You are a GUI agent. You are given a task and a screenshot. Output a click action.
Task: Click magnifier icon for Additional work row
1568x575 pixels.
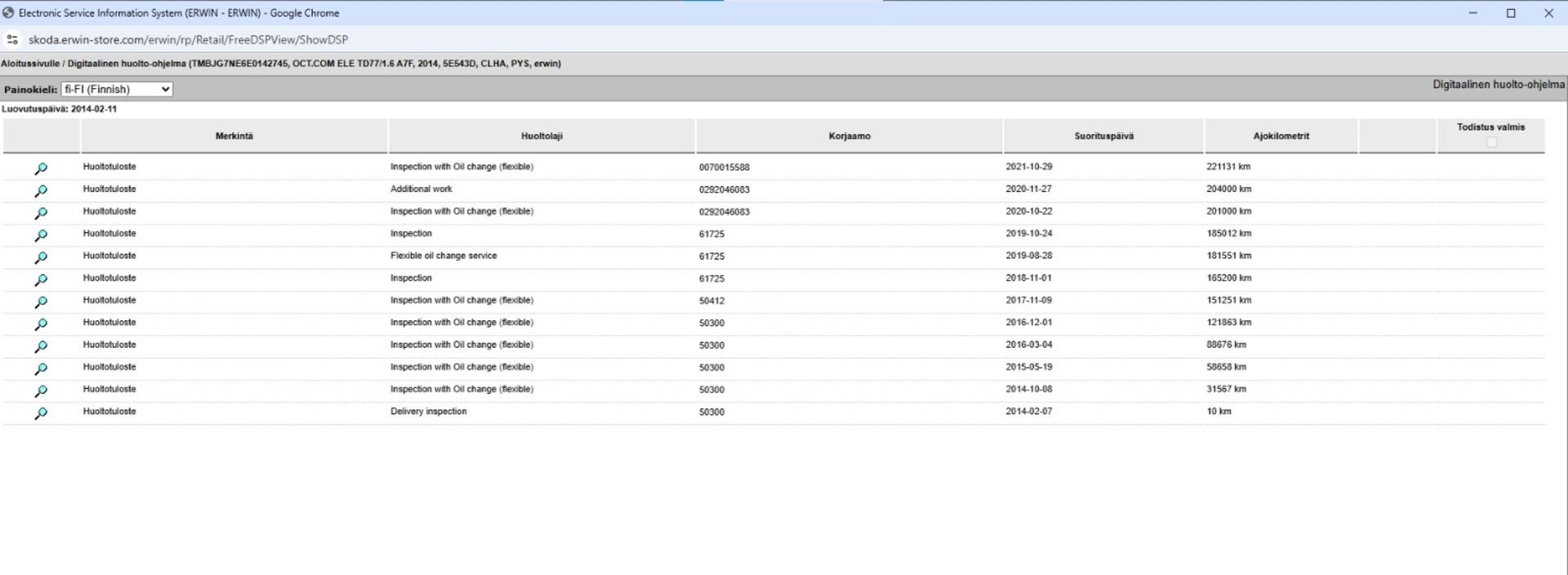click(41, 190)
